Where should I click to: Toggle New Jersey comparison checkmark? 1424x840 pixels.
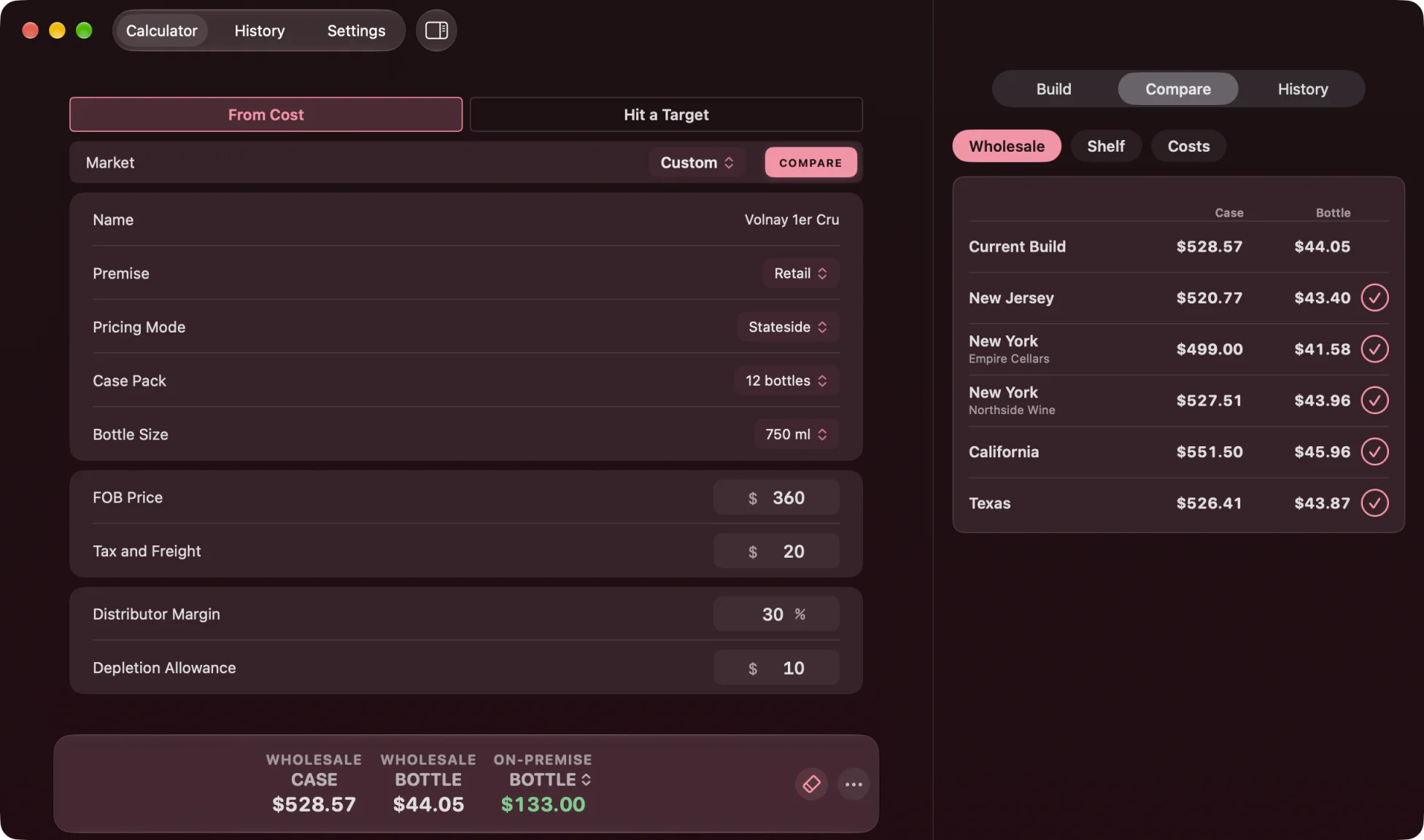1374,297
